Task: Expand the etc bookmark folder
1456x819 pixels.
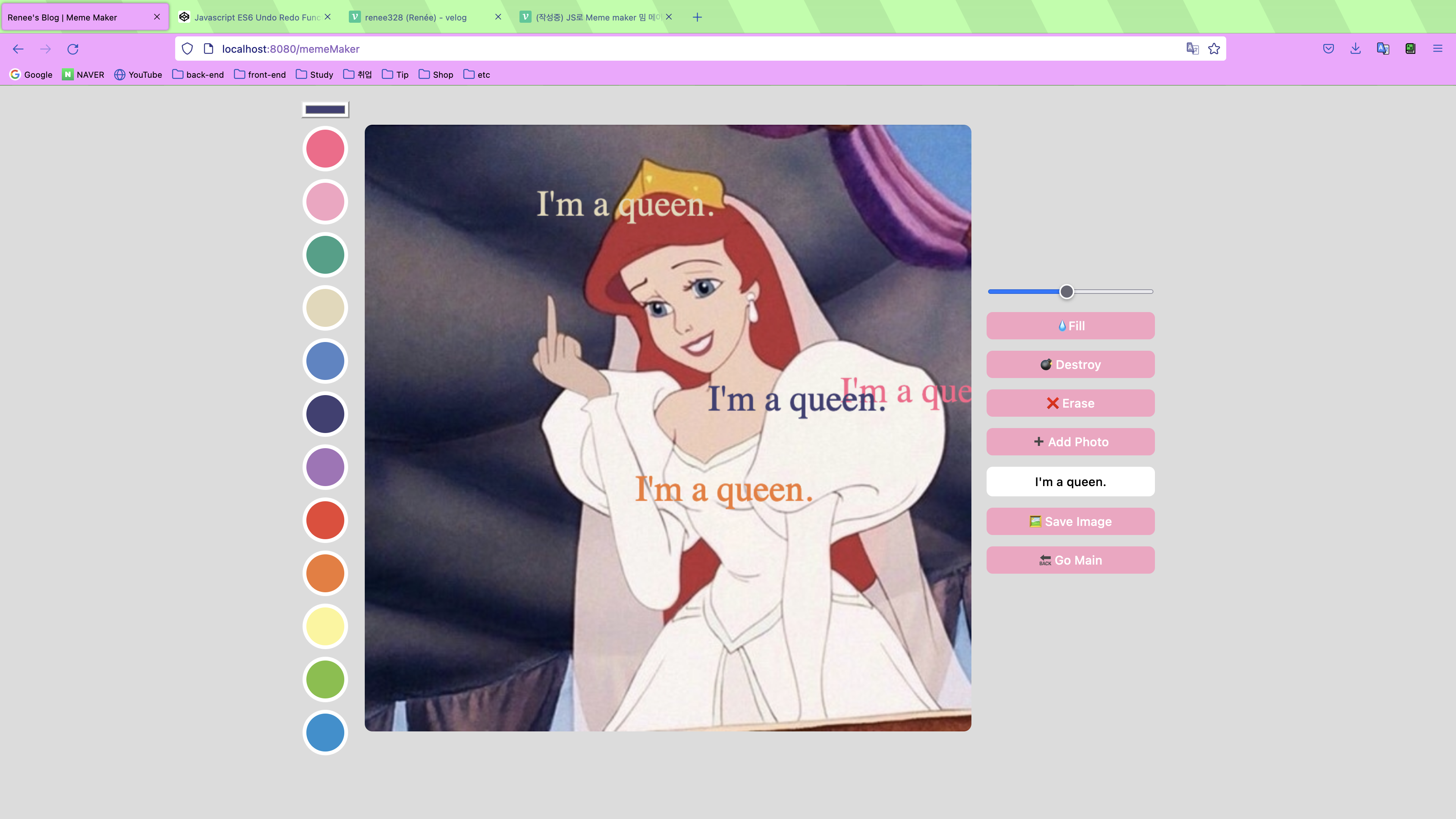Action: coord(477,75)
